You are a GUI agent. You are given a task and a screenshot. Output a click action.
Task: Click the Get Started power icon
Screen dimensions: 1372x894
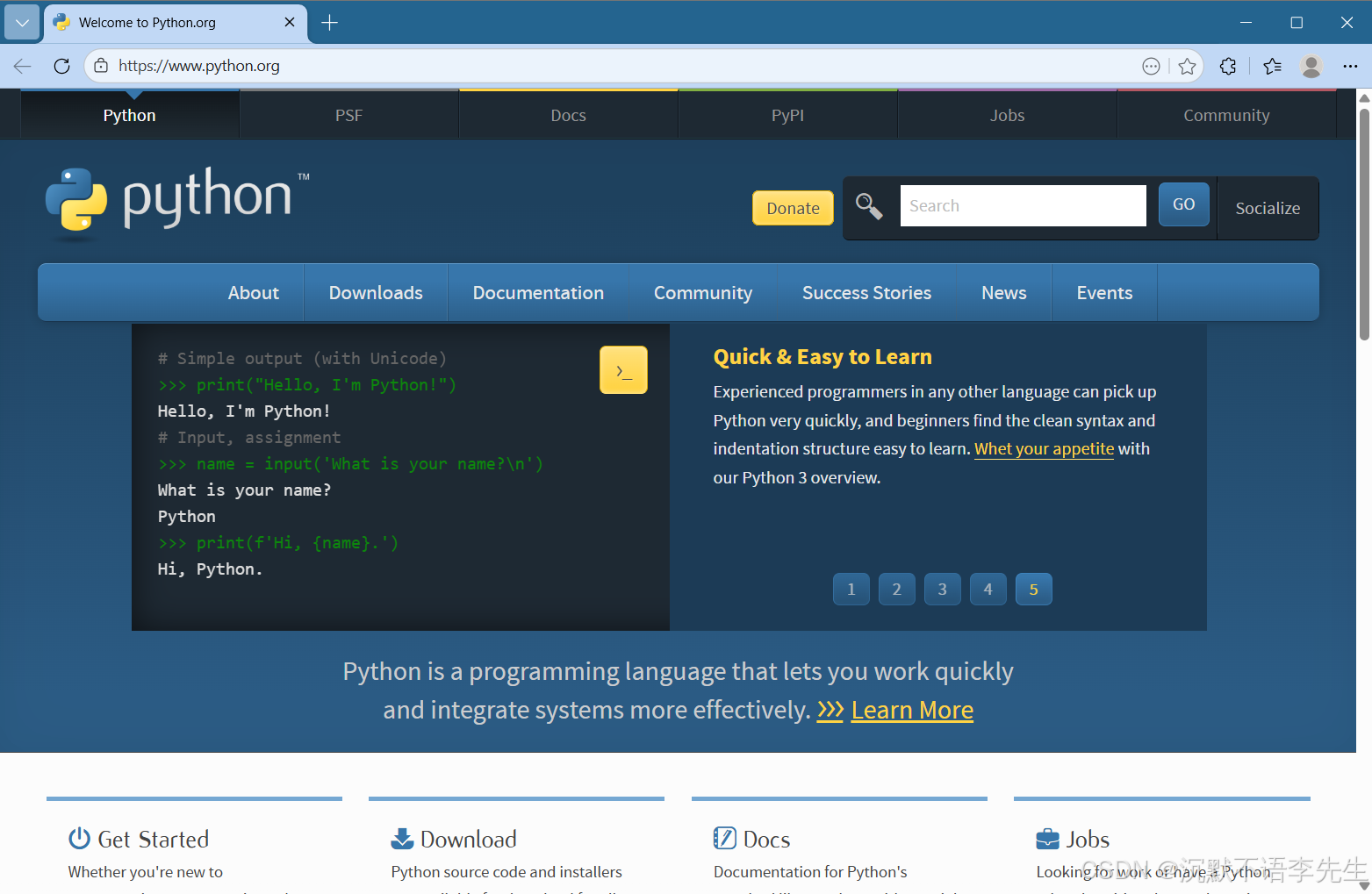tap(79, 839)
